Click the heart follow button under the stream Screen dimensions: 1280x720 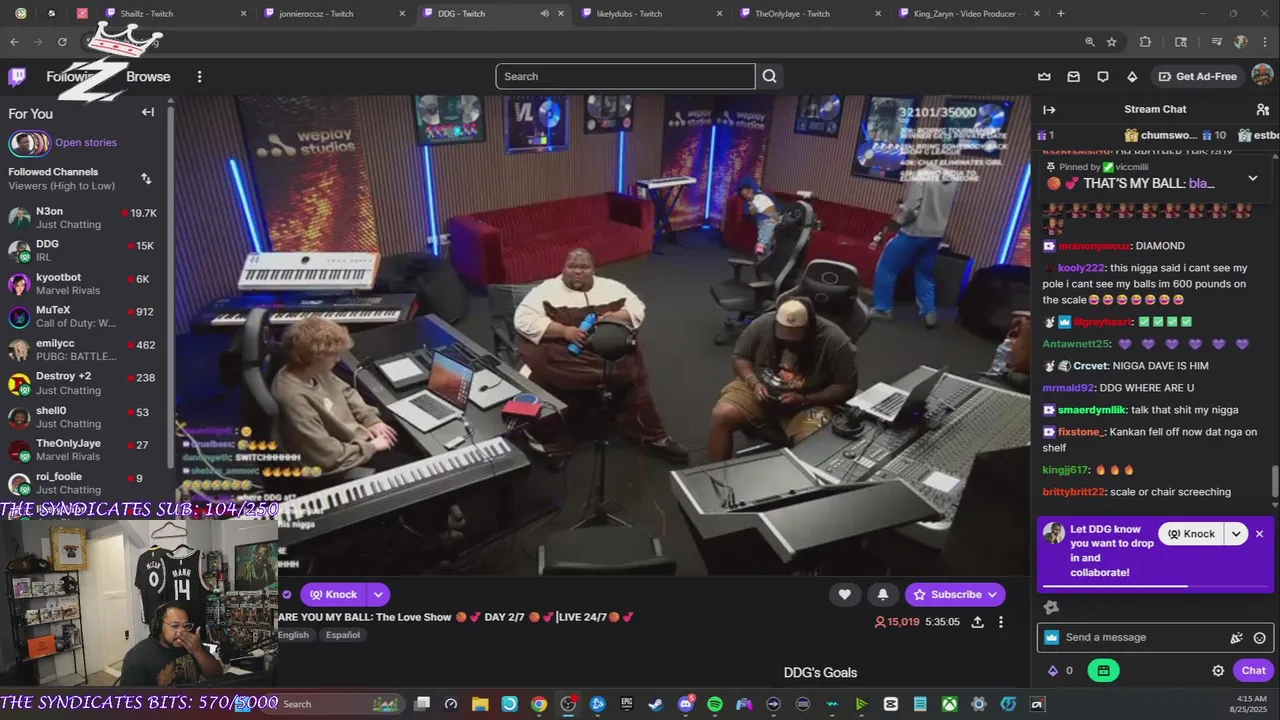(844, 594)
